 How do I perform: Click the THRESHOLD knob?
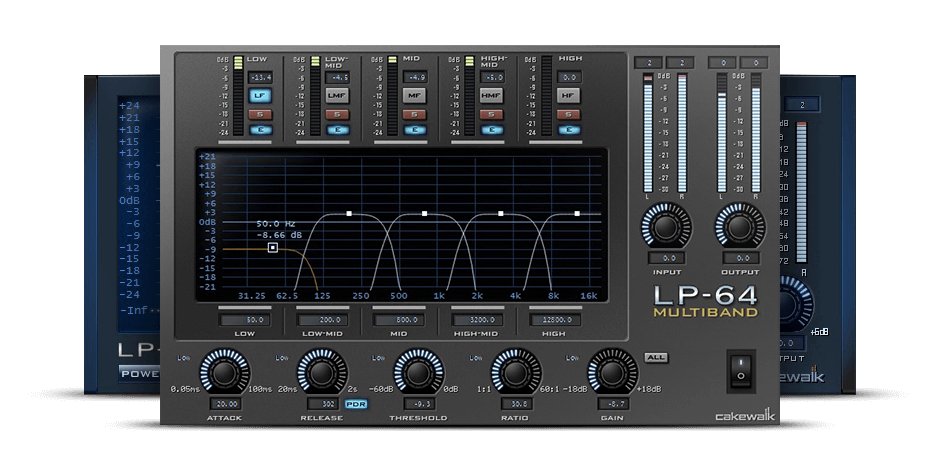(x=418, y=373)
